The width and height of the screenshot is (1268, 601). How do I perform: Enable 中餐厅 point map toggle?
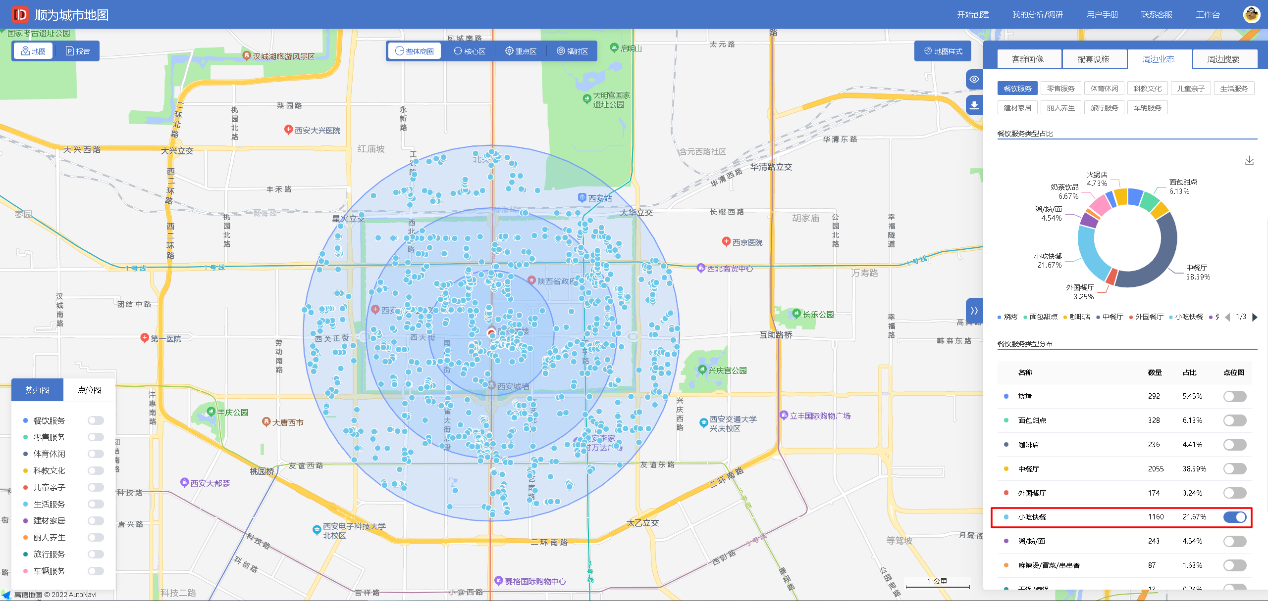coord(1235,468)
